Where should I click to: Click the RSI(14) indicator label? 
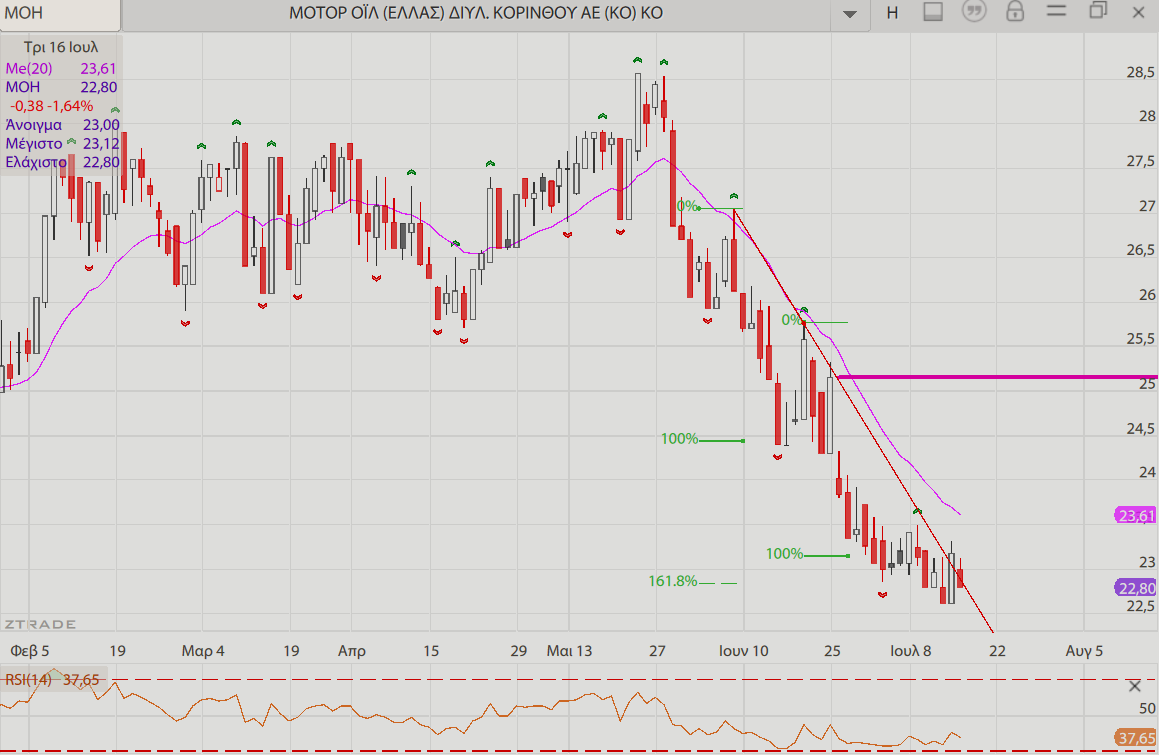(28, 679)
